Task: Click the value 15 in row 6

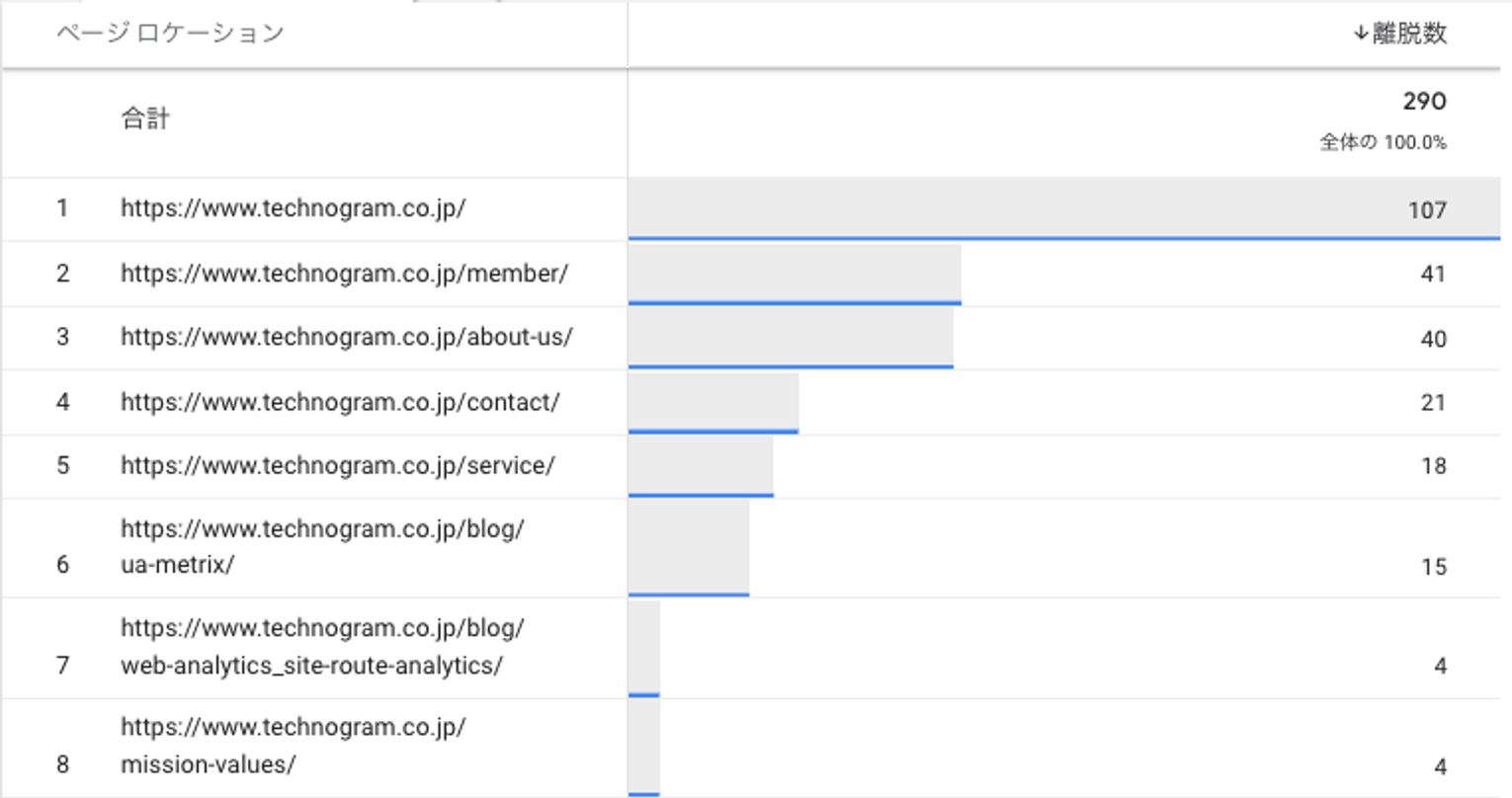Action: [x=1434, y=567]
